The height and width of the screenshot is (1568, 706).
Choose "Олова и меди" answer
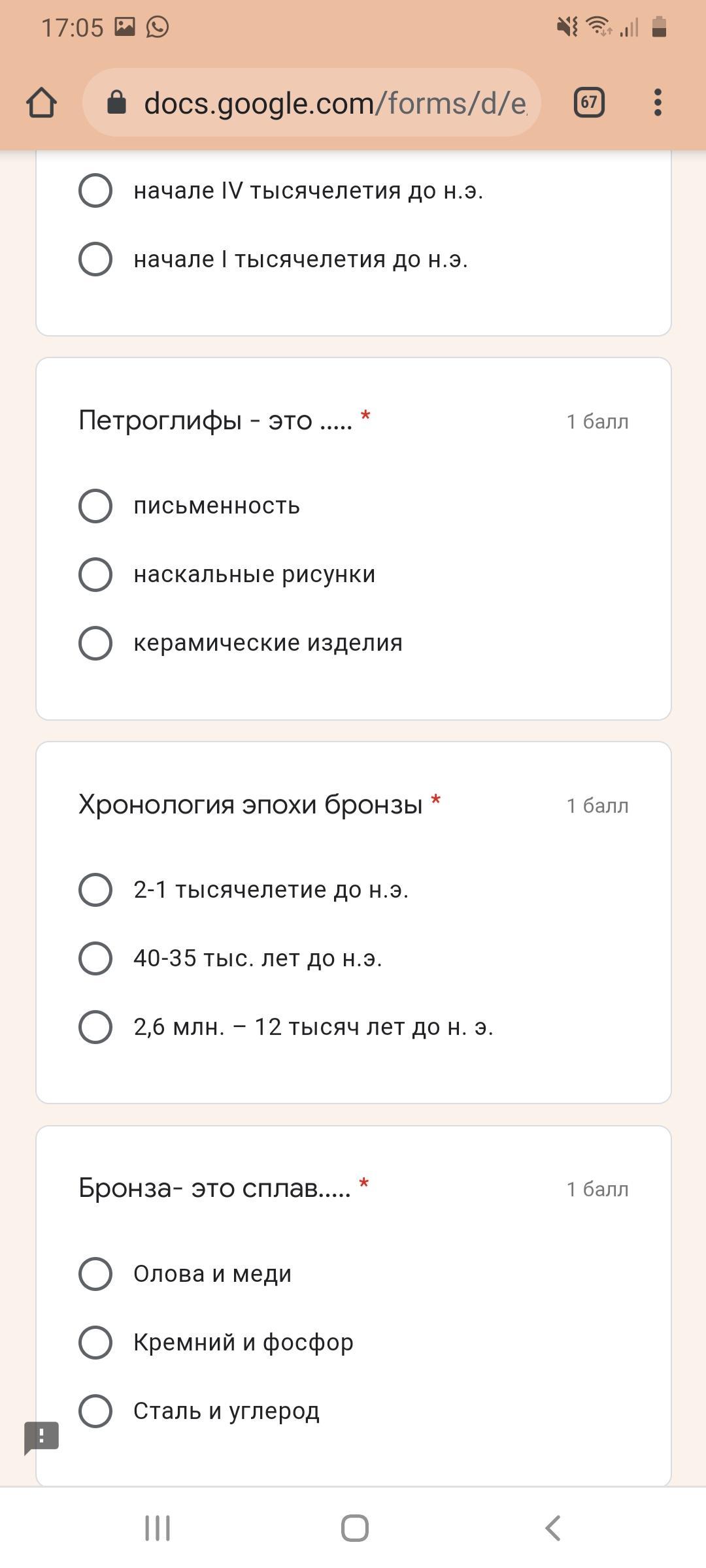tap(95, 1273)
